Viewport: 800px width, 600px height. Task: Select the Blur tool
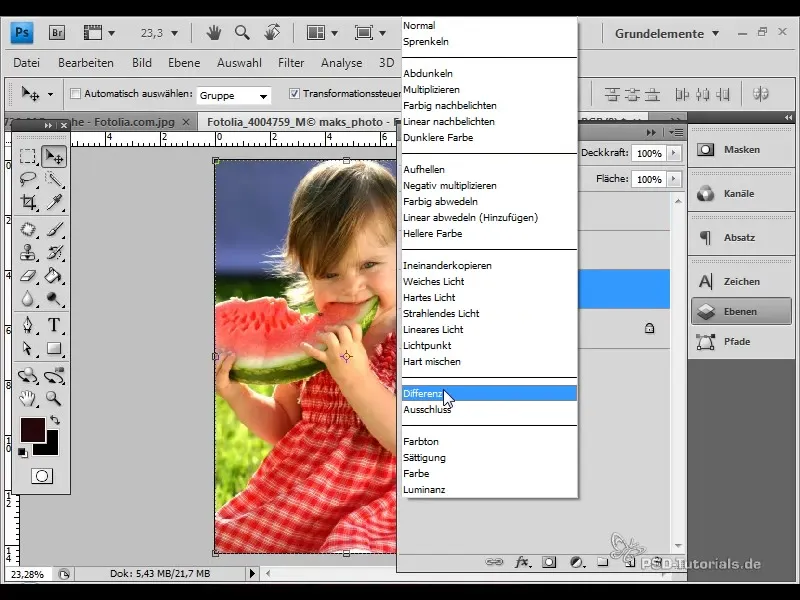point(28,298)
